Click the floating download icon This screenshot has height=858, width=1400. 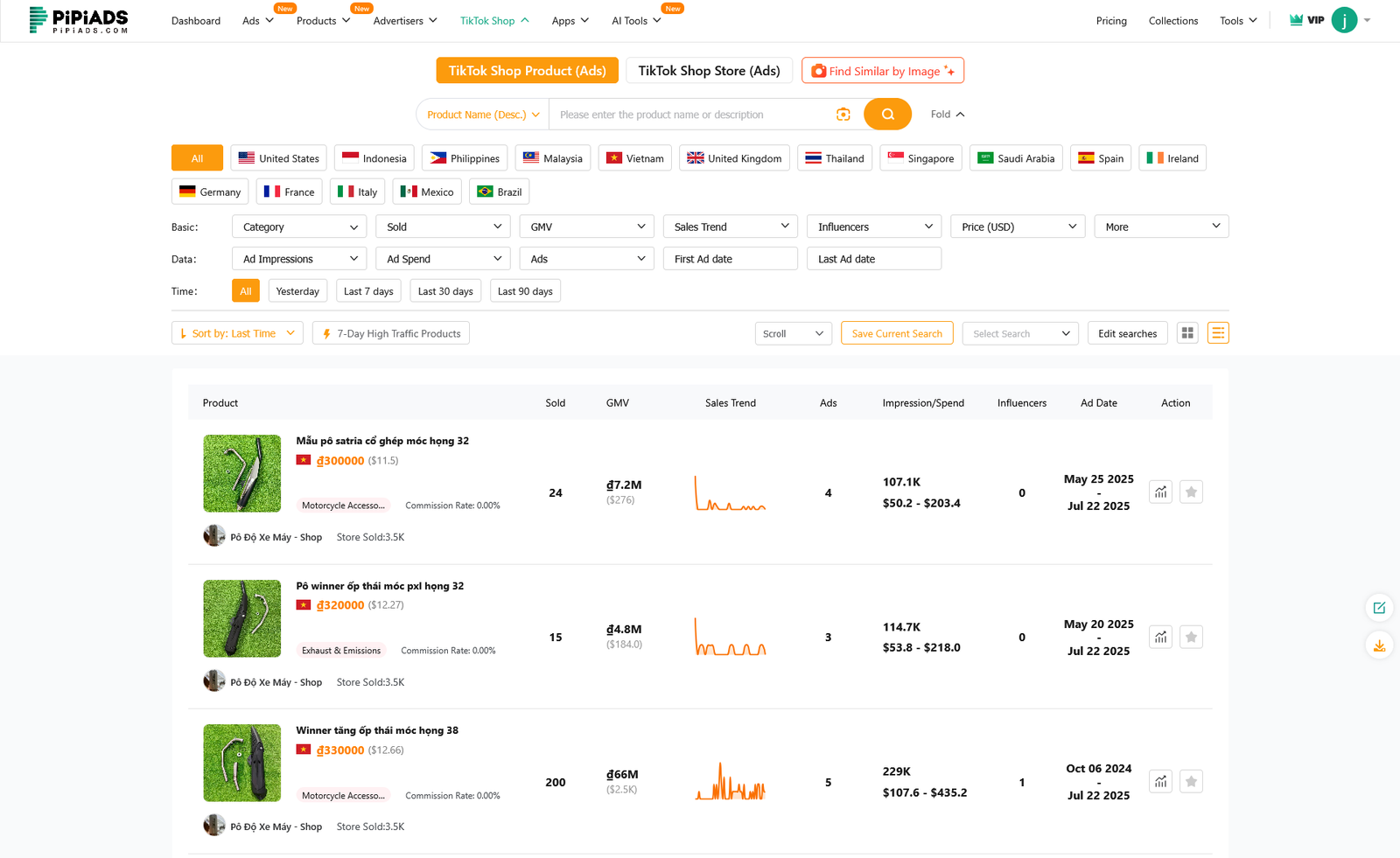click(1379, 646)
